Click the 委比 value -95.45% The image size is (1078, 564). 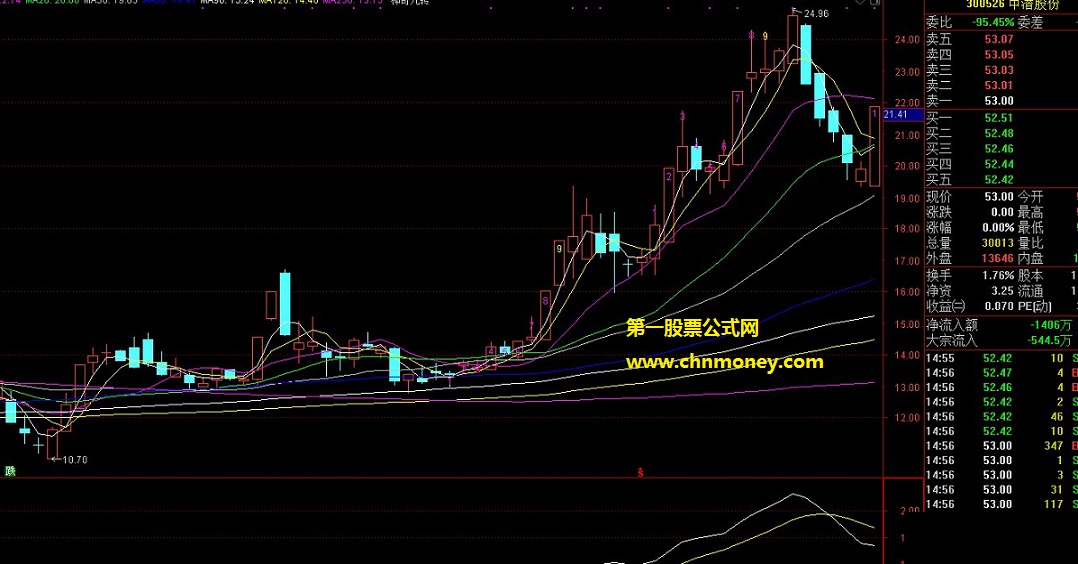coord(993,23)
